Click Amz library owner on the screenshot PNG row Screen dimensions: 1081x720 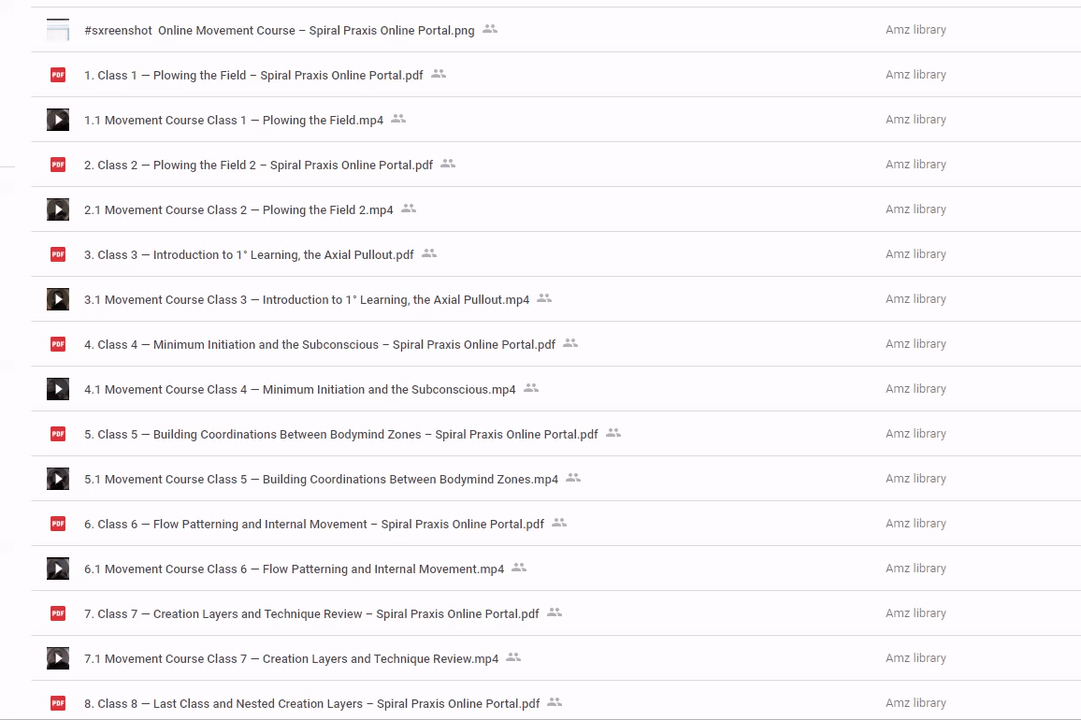(915, 30)
